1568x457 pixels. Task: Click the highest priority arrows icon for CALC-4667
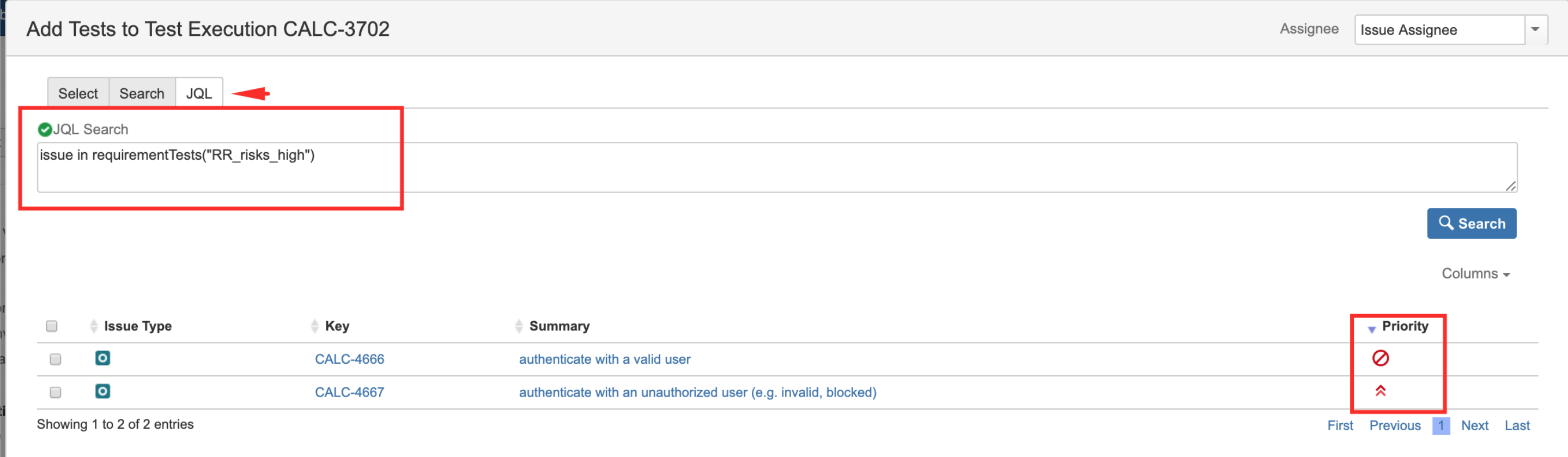1381,391
